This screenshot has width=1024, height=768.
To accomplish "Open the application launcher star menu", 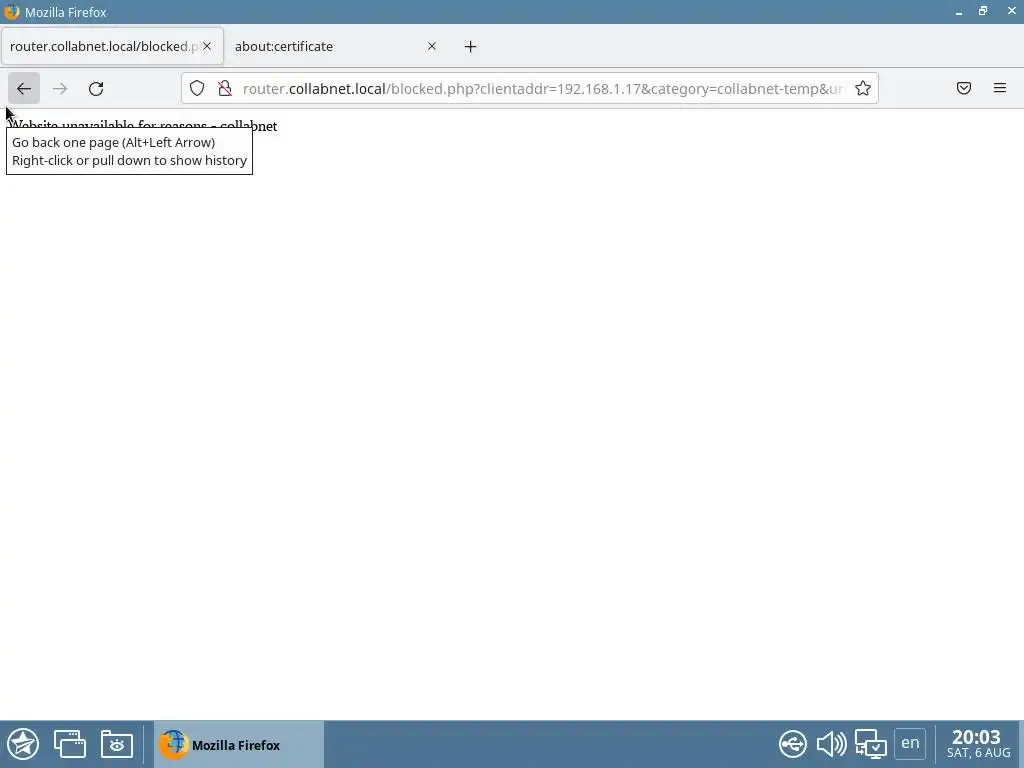I will (x=23, y=744).
